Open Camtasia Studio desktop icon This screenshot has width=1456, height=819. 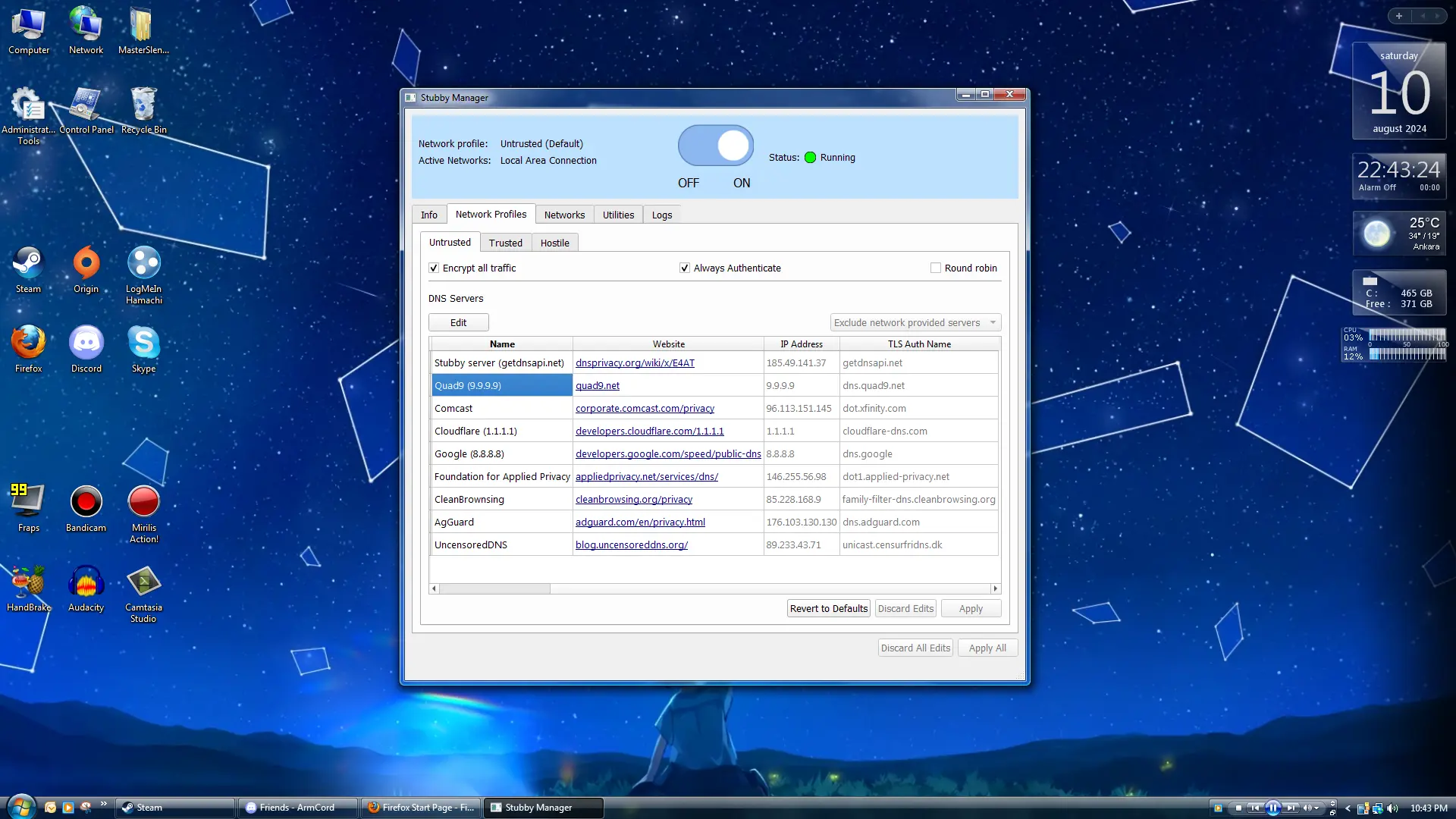(143, 594)
